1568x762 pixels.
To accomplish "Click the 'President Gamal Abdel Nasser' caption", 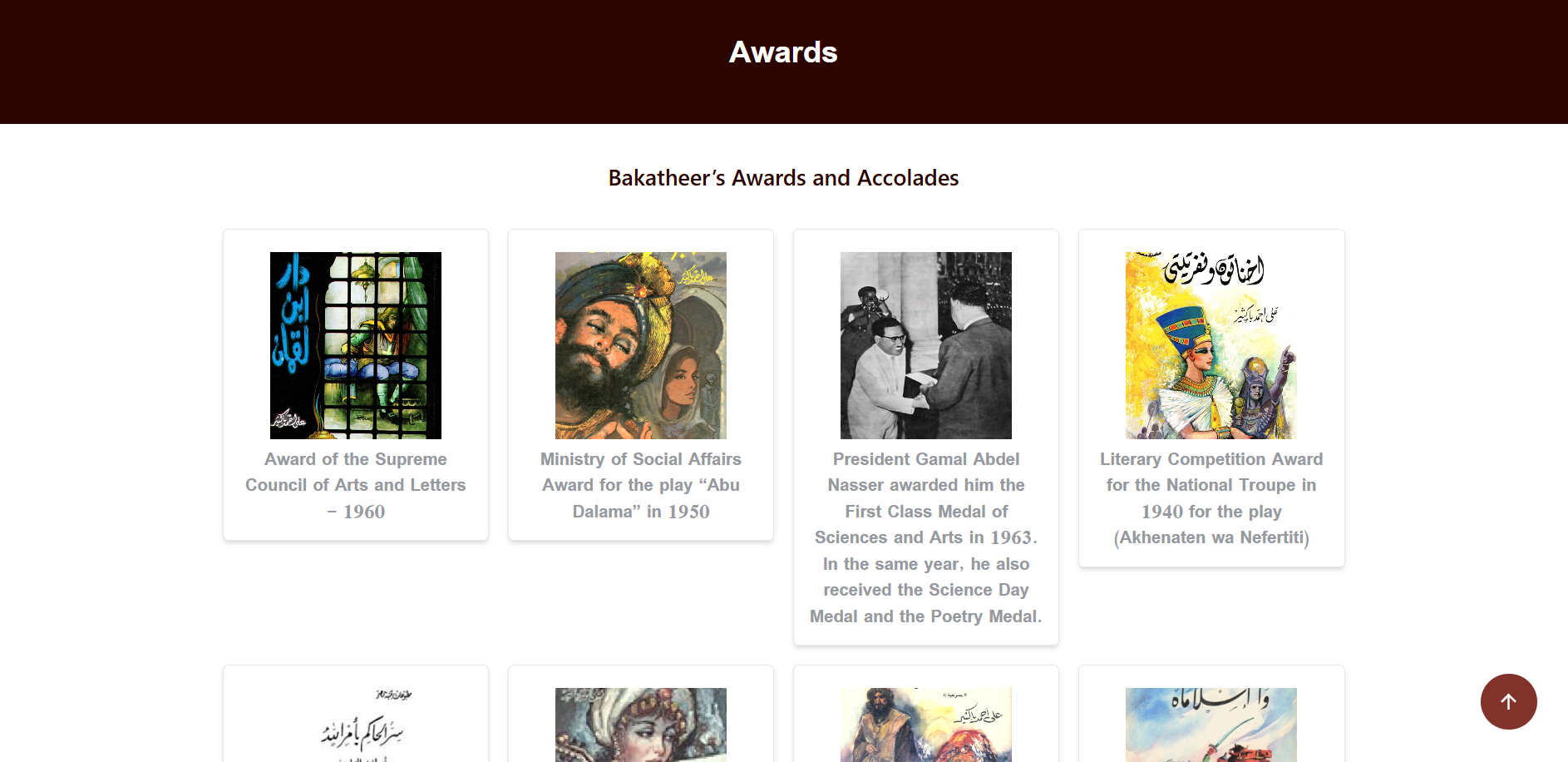I will (x=926, y=537).
